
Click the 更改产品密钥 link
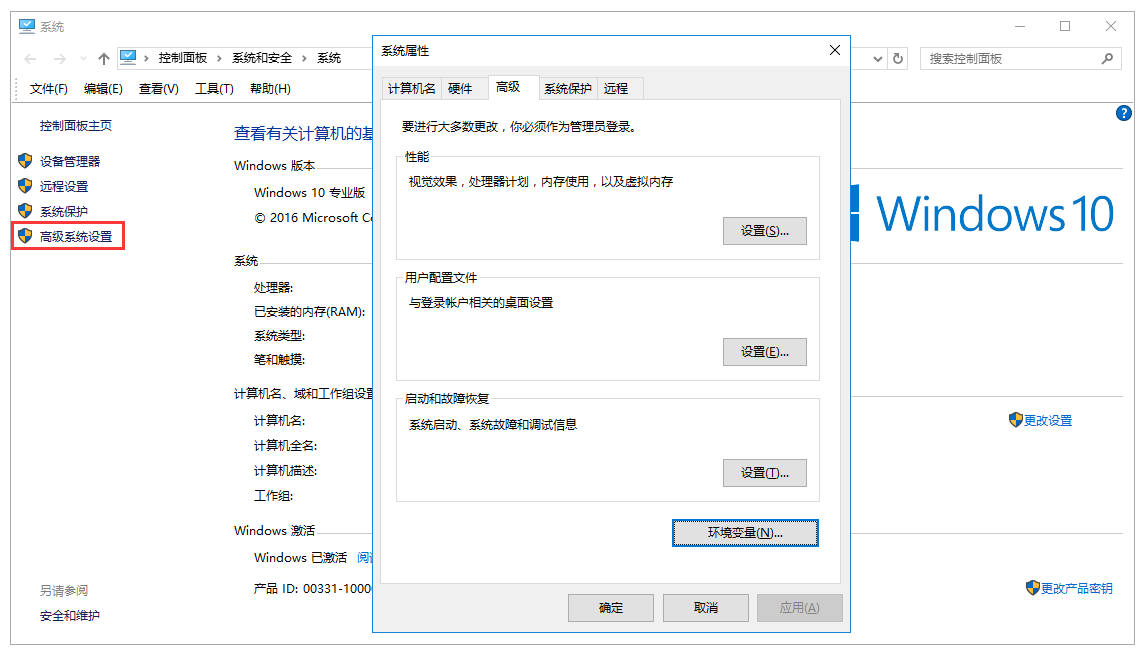pos(1077,588)
